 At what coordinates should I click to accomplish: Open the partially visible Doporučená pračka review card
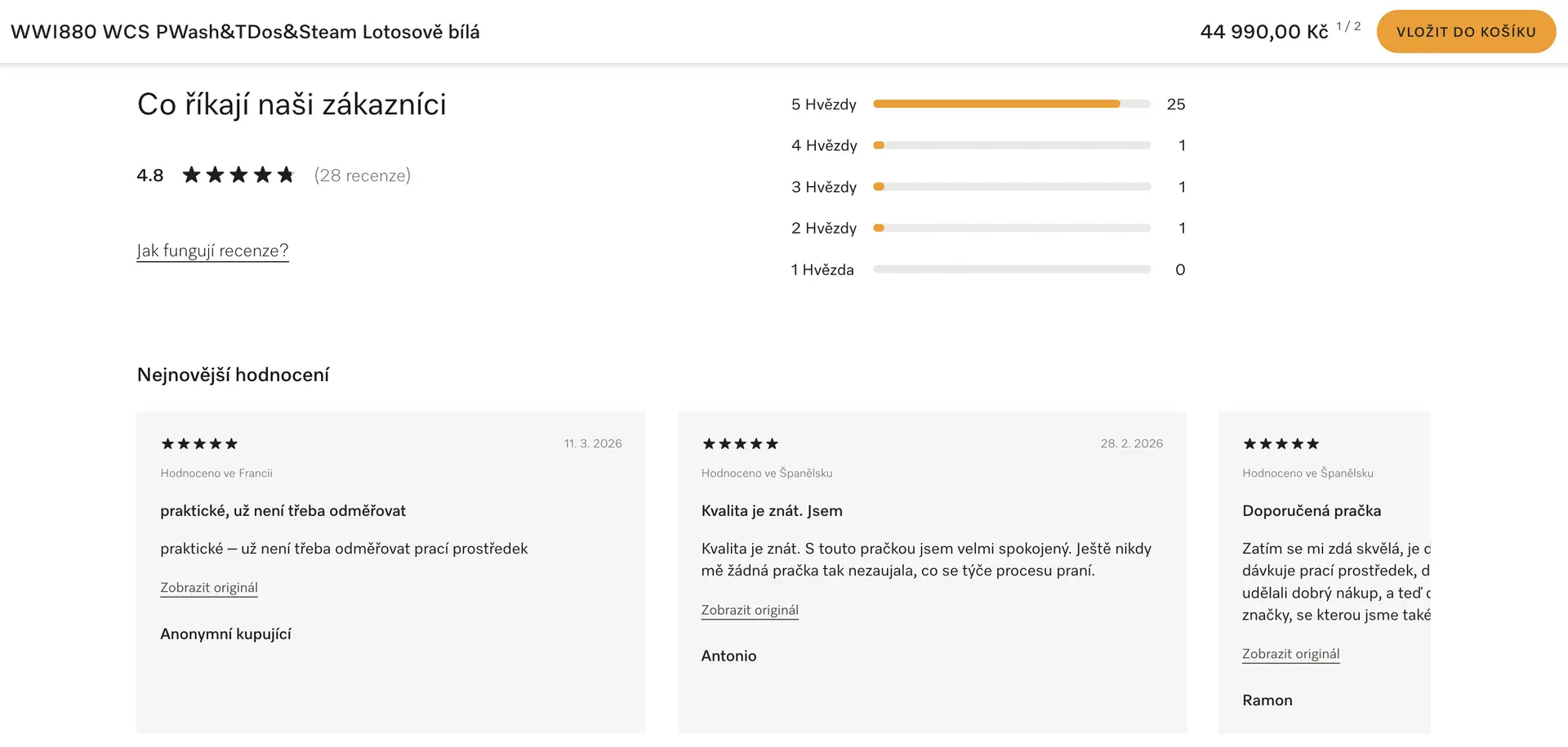[x=1324, y=571]
